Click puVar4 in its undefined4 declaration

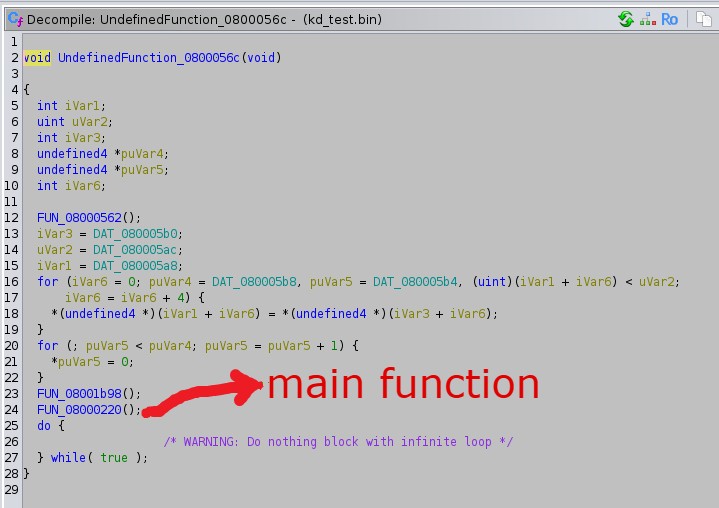[x=142, y=154]
